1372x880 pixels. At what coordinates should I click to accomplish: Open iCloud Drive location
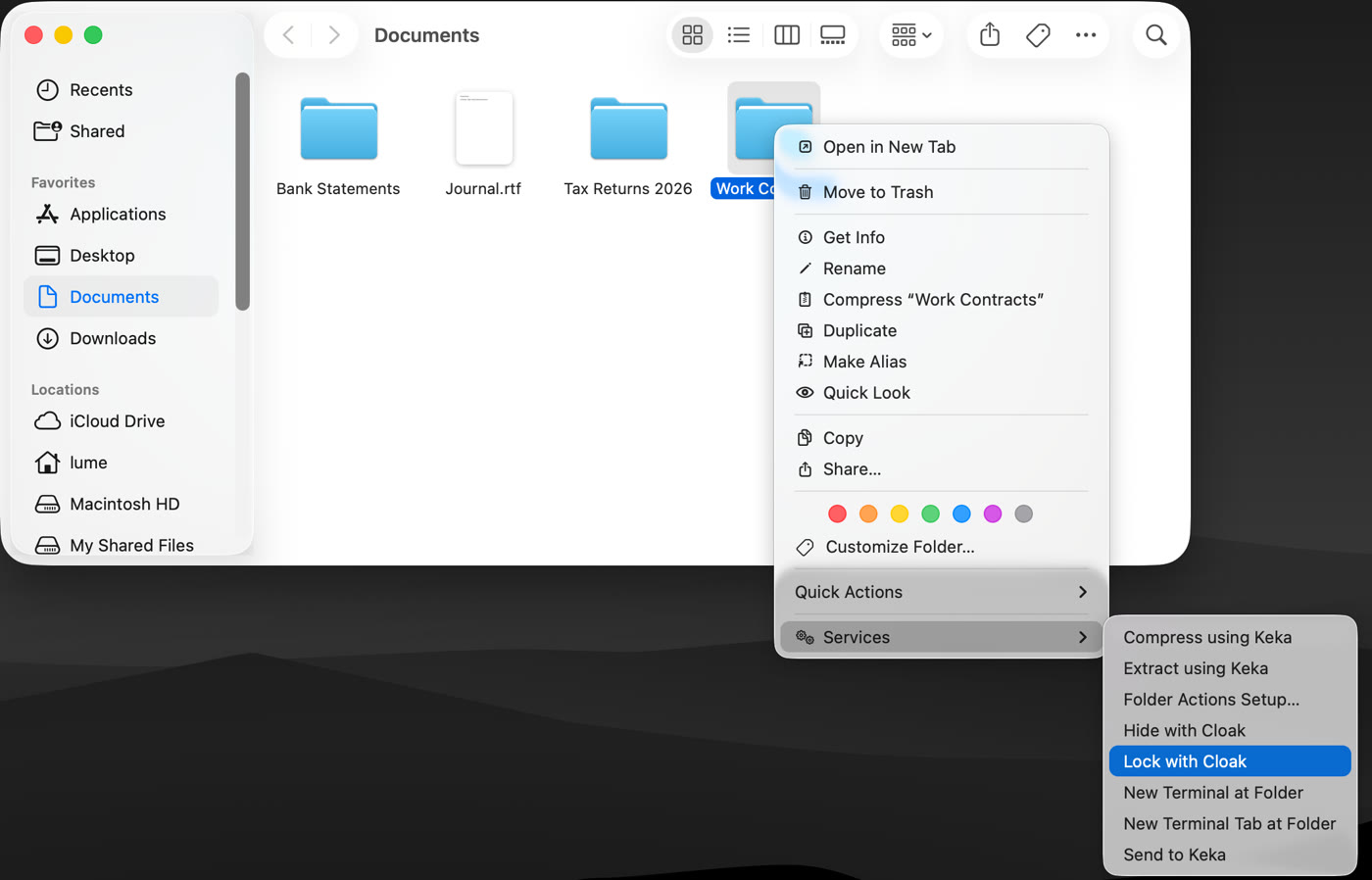tap(121, 421)
